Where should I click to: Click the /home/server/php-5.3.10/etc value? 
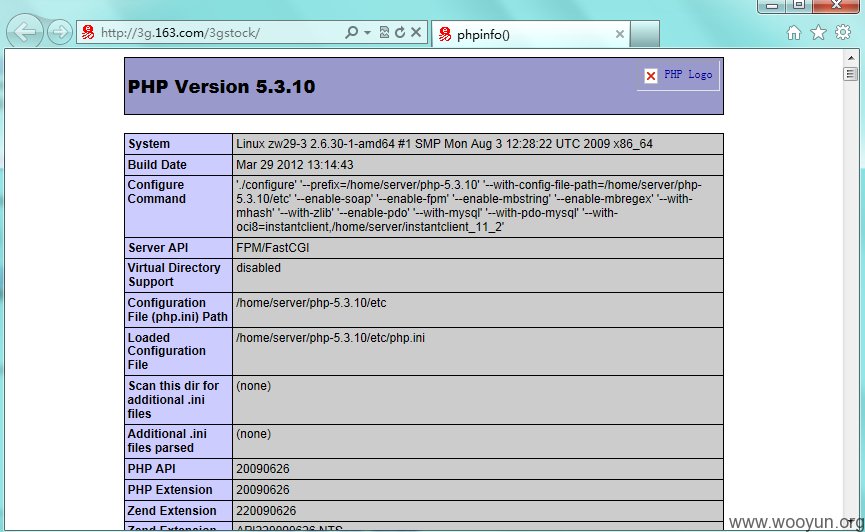click(x=311, y=302)
